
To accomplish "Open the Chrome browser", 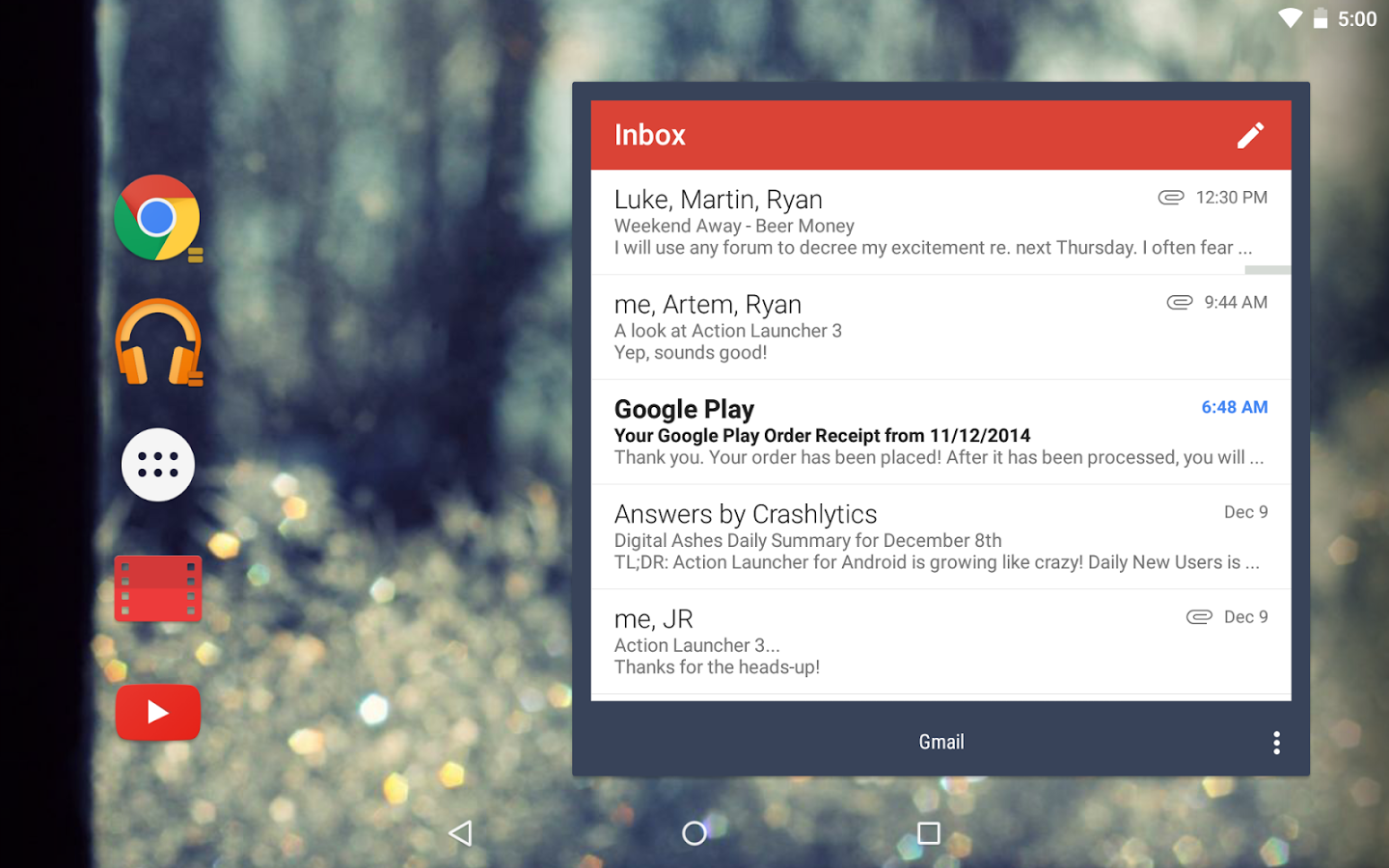I will (157, 217).
